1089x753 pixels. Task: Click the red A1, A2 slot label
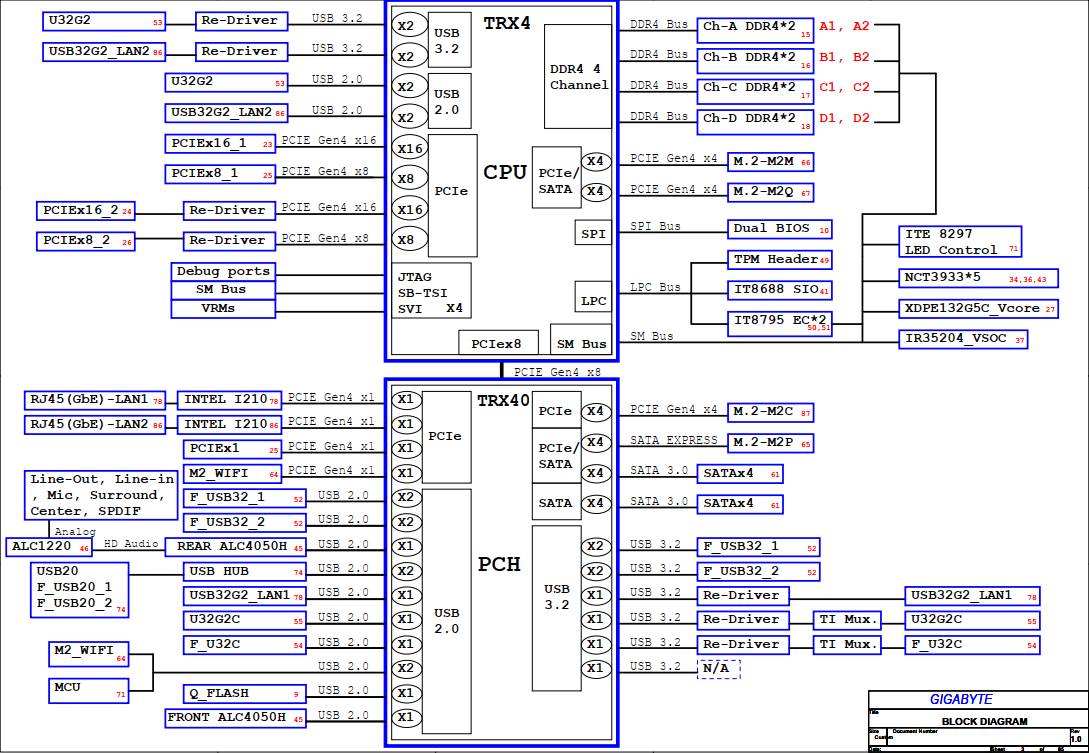(844, 26)
